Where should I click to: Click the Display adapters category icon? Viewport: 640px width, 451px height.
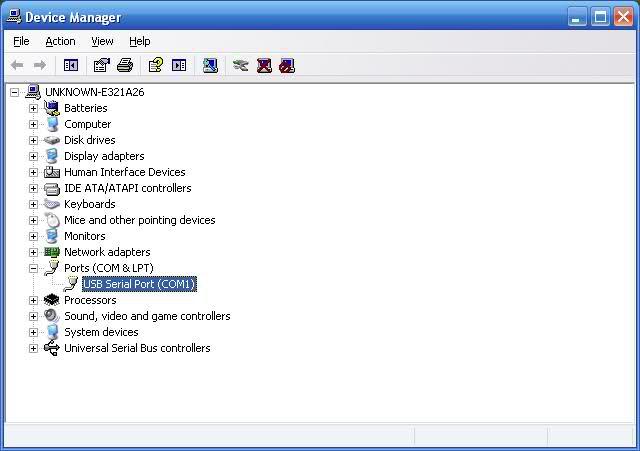(x=52, y=156)
